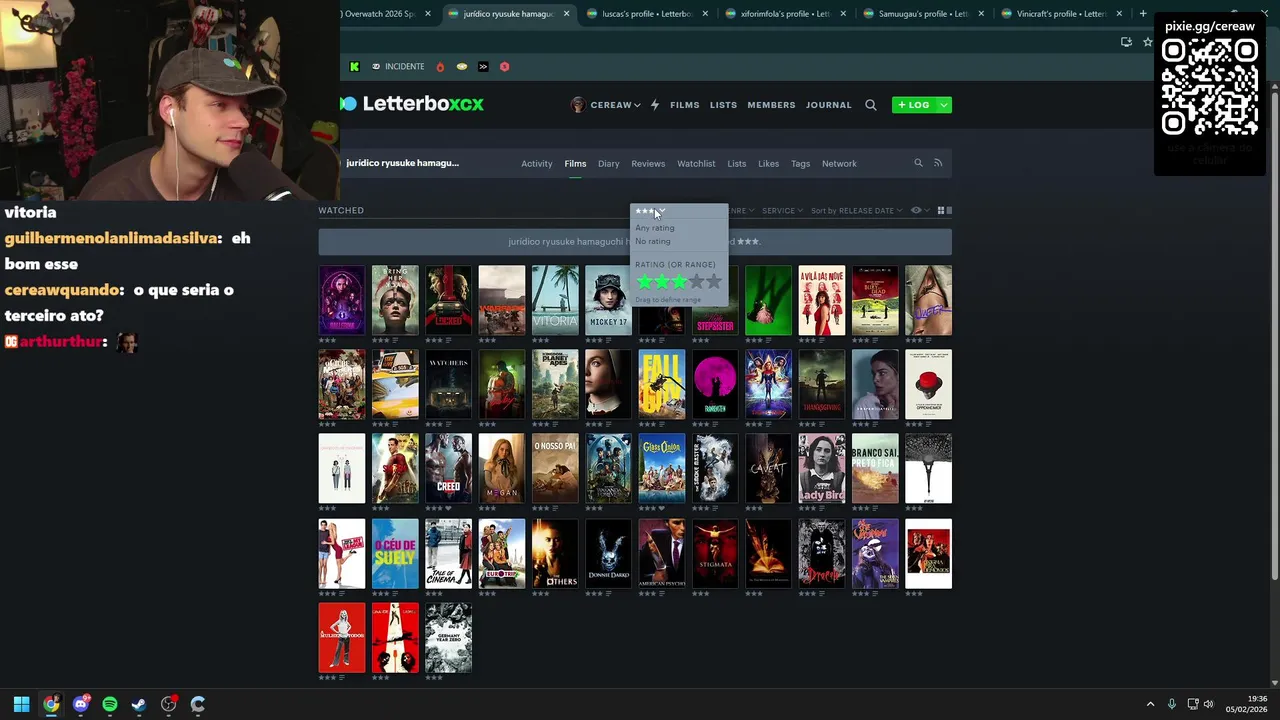The width and height of the screenshot is (1280, 720).
Task: Open The Others poster
Action: coord(555,553)
